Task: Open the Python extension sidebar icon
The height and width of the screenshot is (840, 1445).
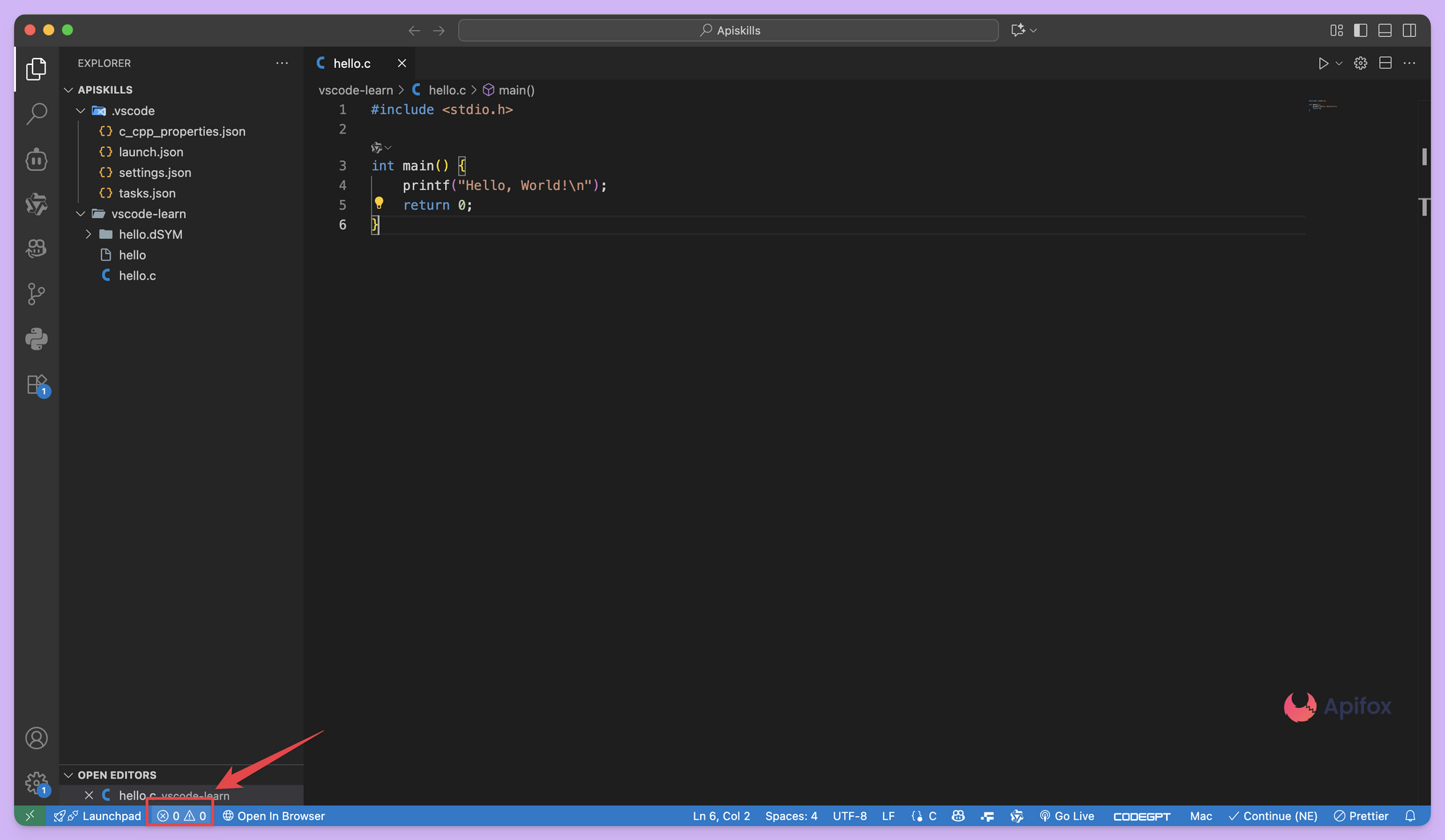Action: tap(36, 339)
